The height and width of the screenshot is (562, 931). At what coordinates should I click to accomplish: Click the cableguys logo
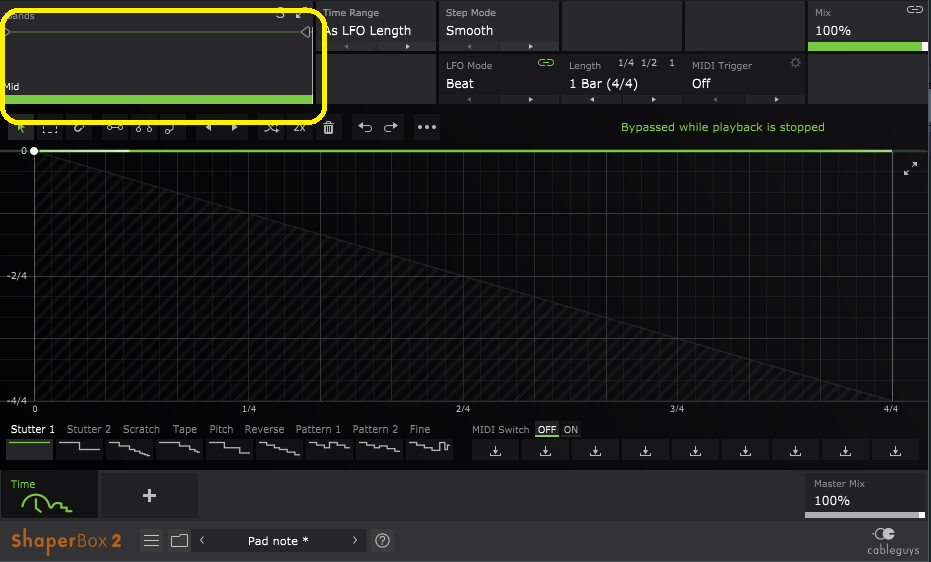[892, 541]
